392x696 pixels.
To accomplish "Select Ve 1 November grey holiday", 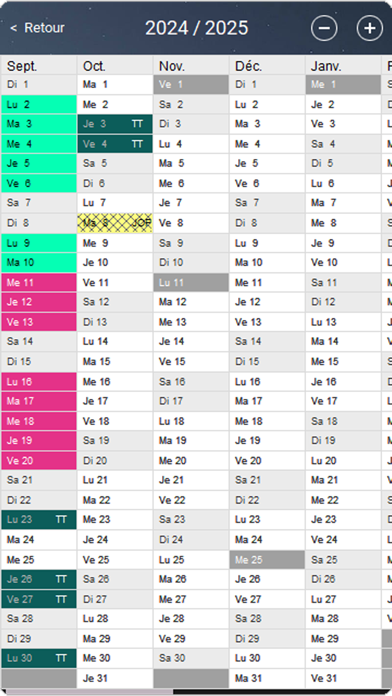I will (x=191, y=84).
